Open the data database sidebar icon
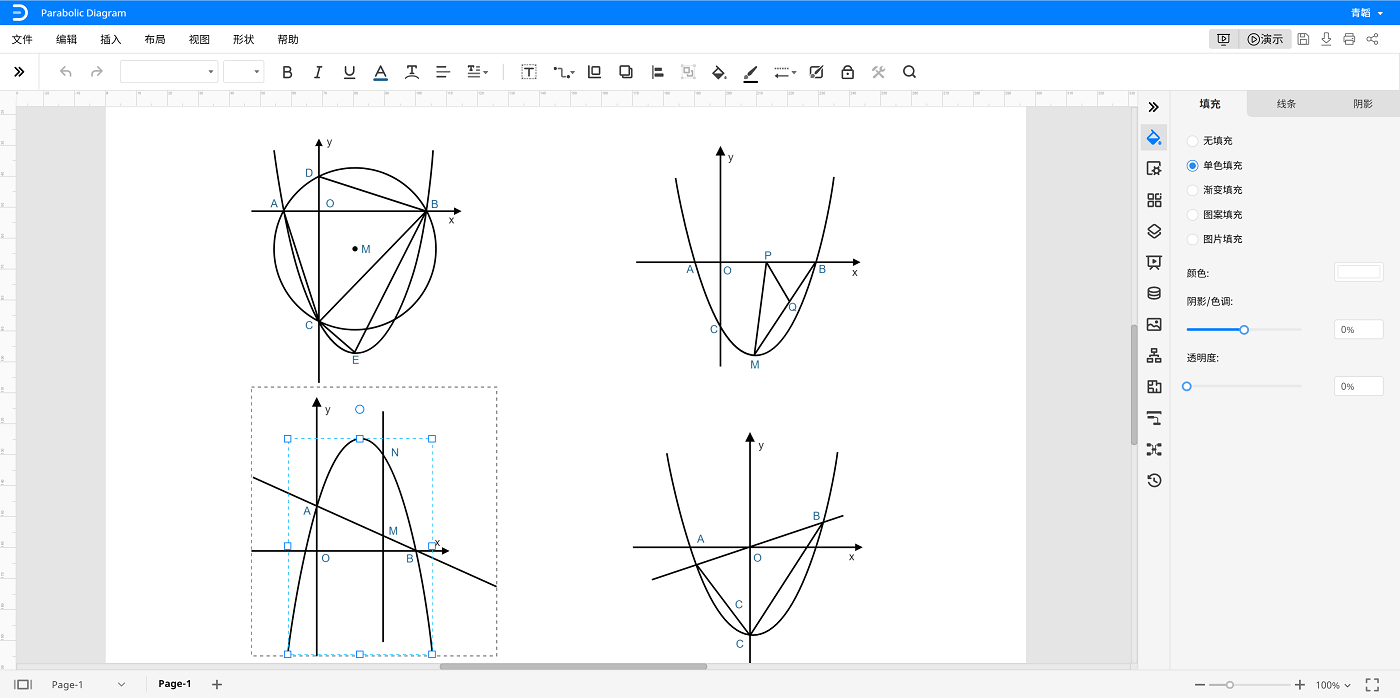The width and height of the screenshot is (1400, 698). pos(1154,293)
